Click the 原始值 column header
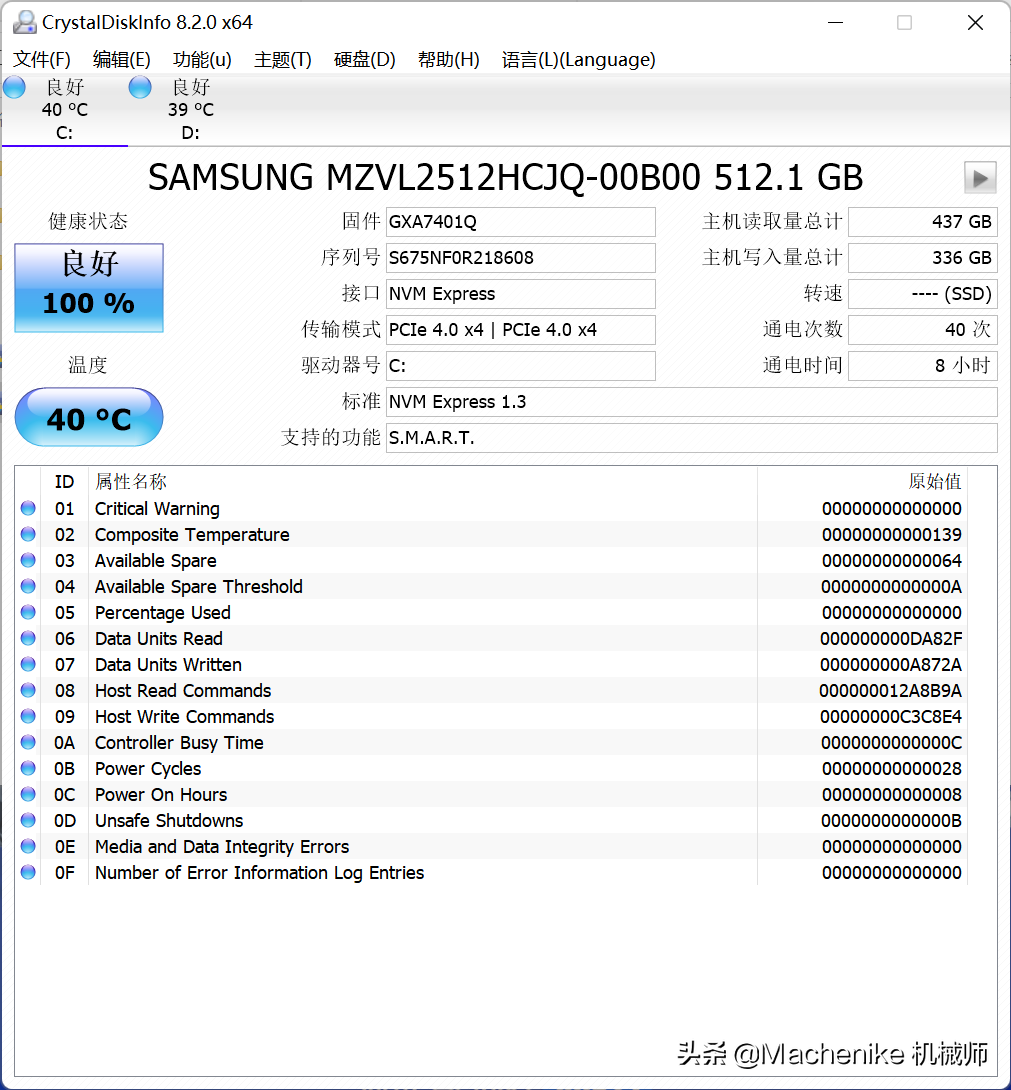The image size is (1011, 1090). (x=935, y=481)
